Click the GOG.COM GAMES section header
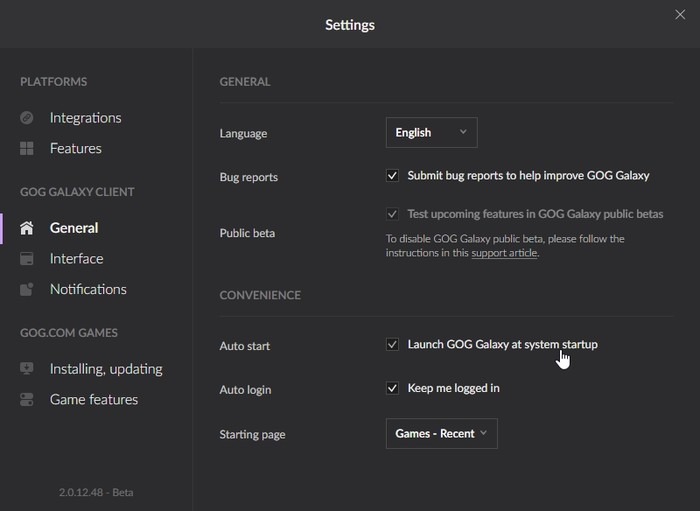 69,332
